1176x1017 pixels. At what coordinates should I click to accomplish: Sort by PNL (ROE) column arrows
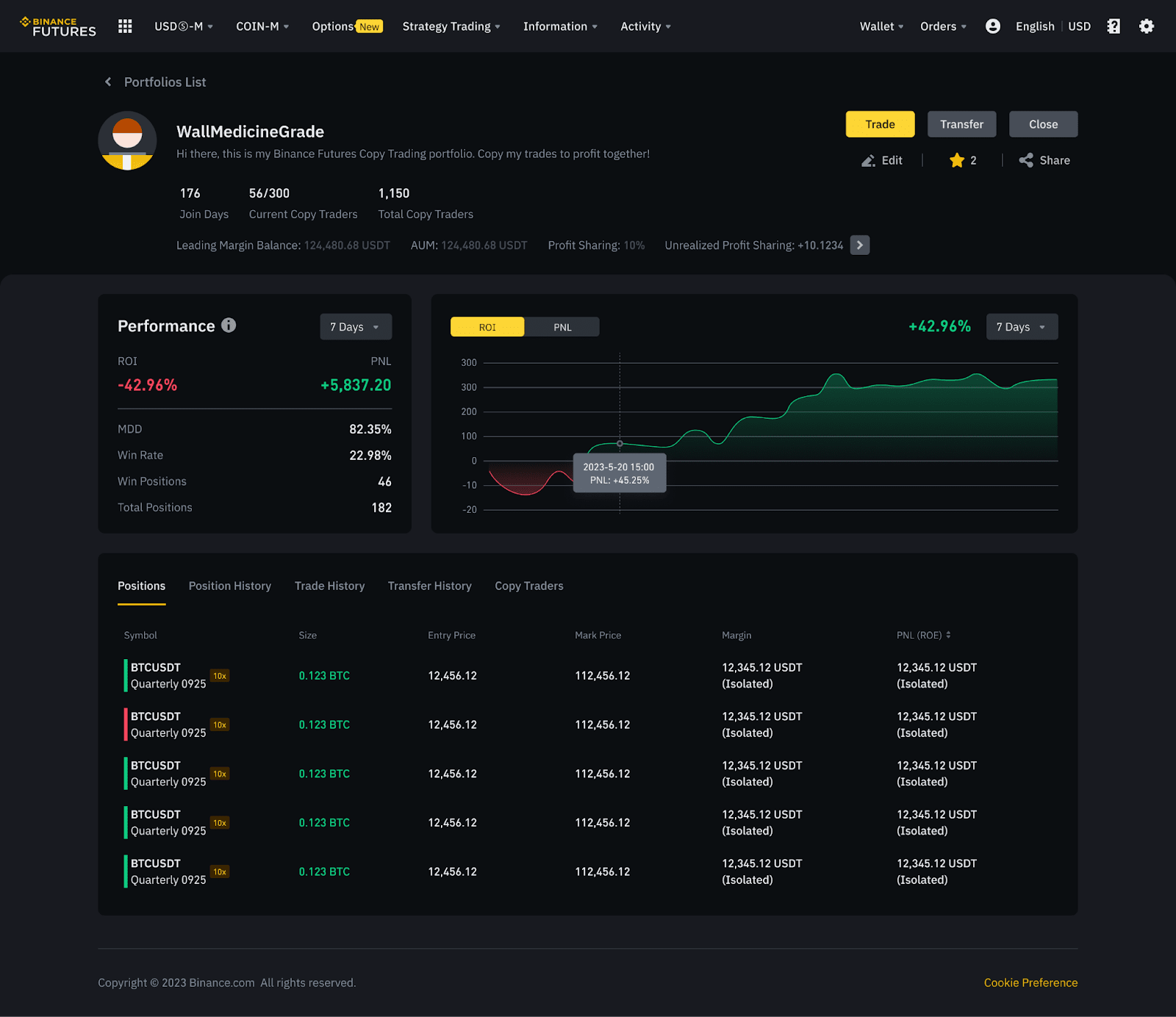[x=948, y=635]
